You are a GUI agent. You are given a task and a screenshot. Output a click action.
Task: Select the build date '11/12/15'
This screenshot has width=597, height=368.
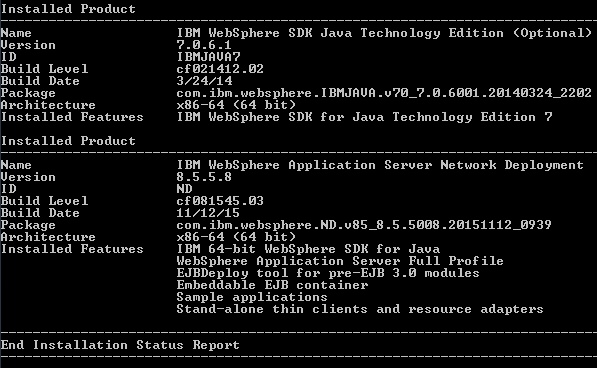[x=208, y=213]
